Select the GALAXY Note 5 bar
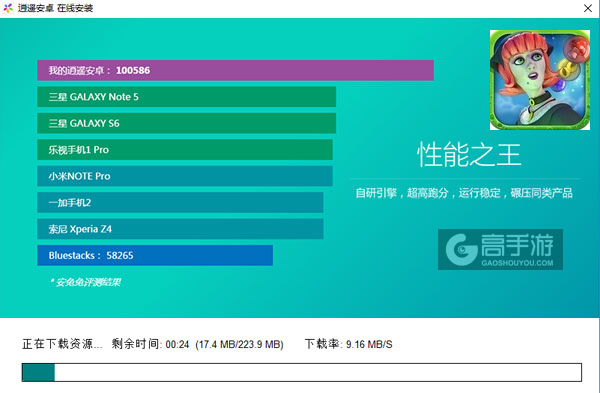The image size is (600, 393). [x=186, y=97]
